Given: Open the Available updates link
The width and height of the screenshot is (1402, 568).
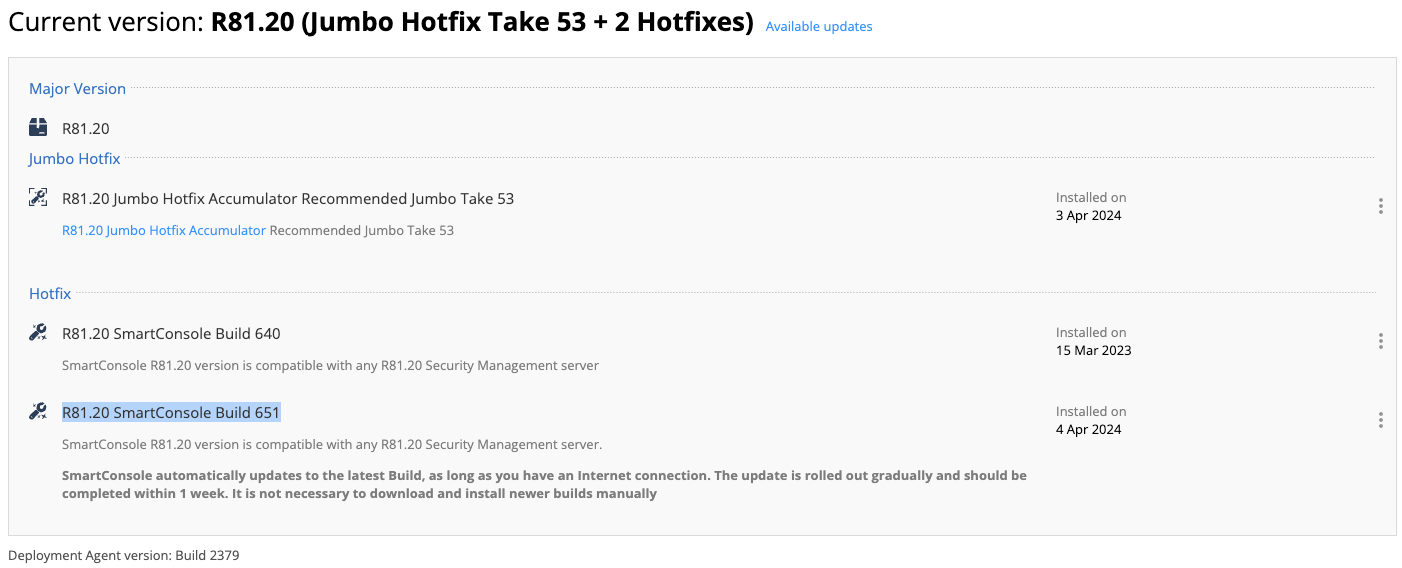Looking at the screenshot, I should point(819,27).
